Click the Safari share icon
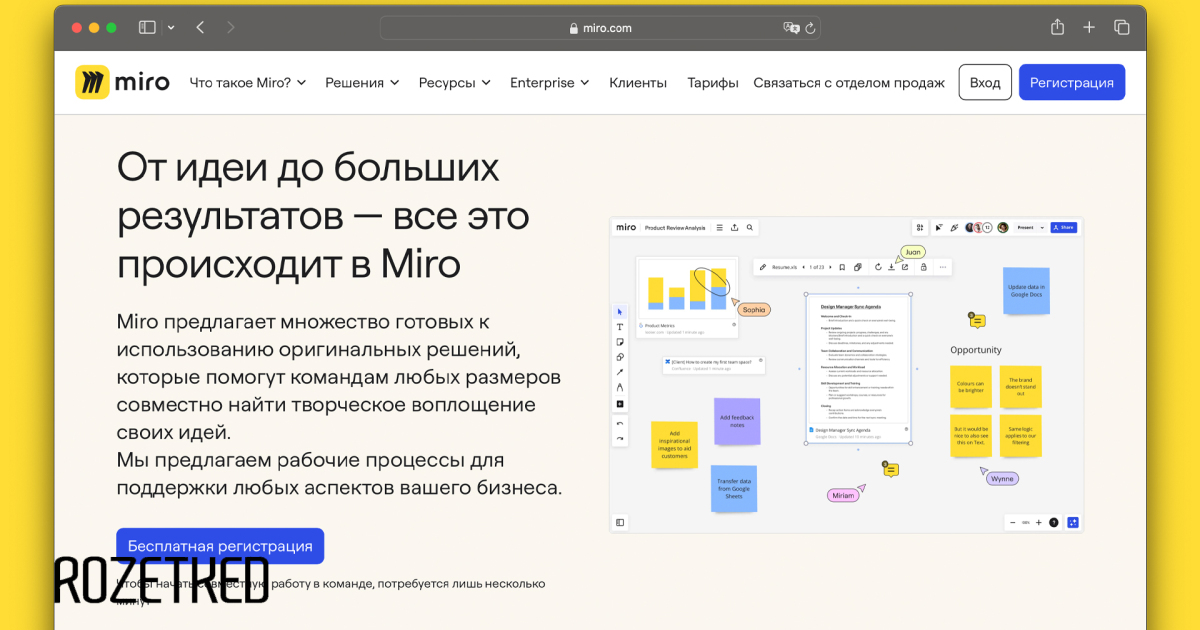The image size is (1200, 630). (1057, 28)
